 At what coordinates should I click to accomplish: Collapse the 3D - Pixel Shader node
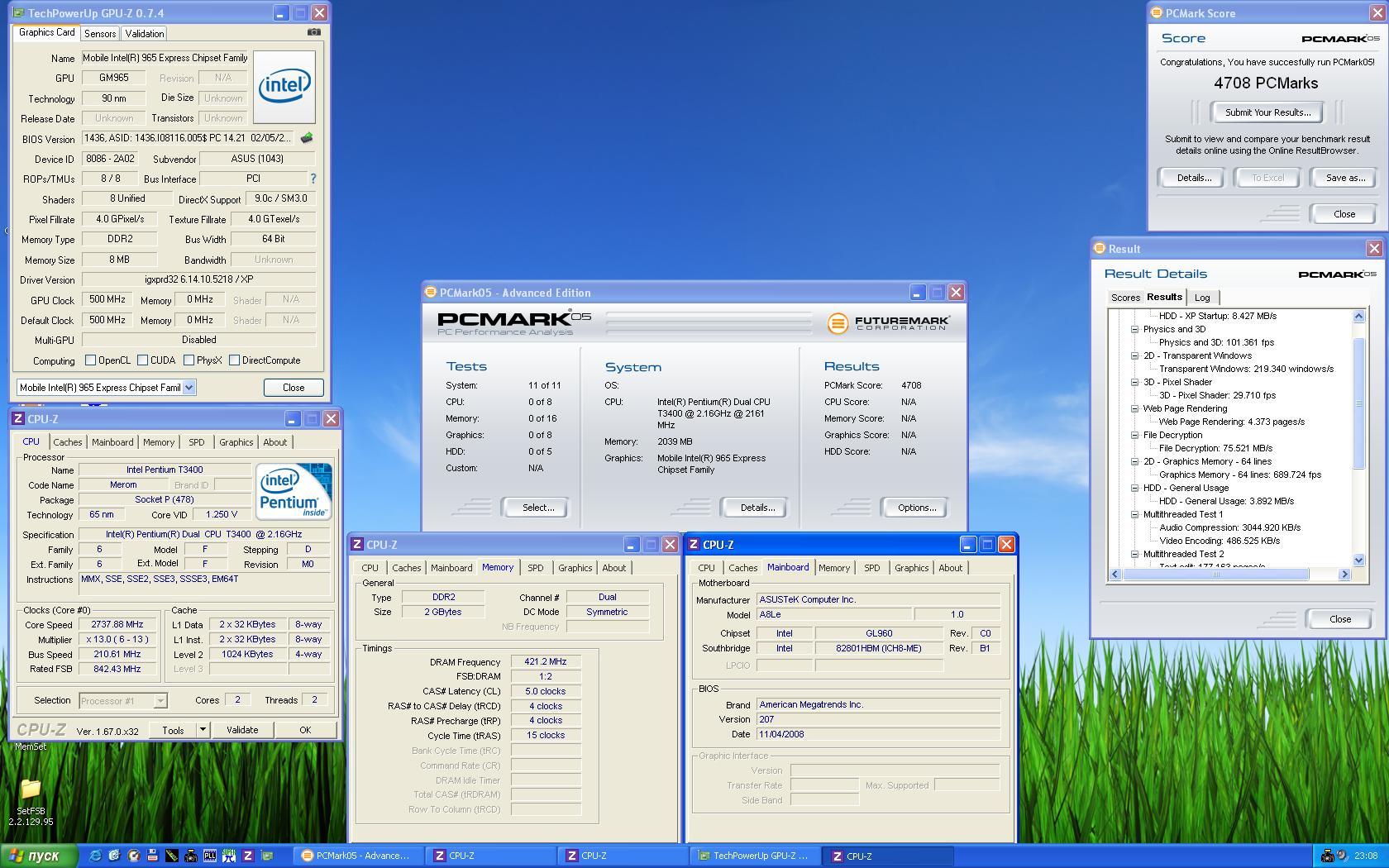point(1135,382)
